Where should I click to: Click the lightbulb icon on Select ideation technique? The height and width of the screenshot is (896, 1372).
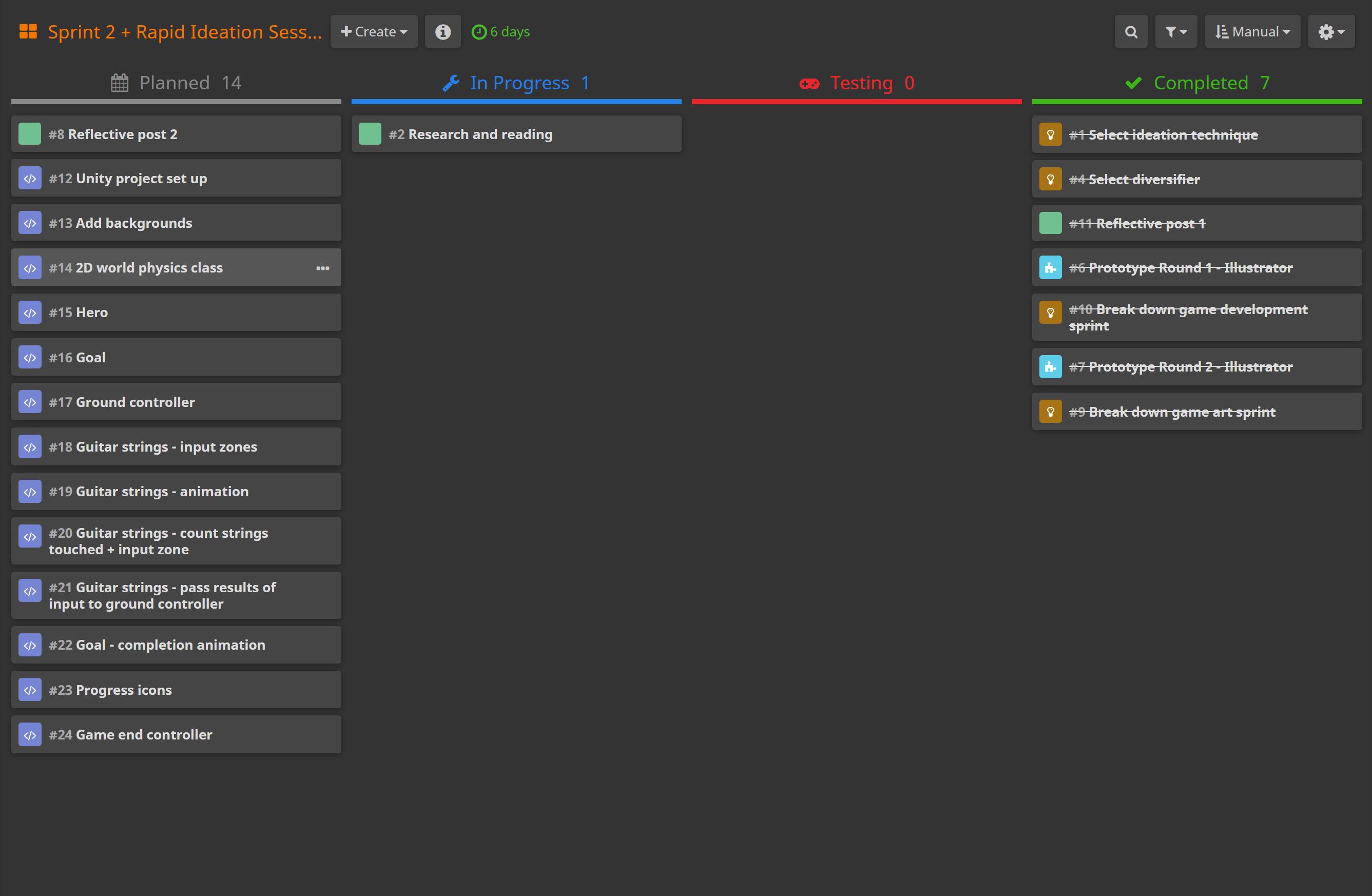(1051, 133)
